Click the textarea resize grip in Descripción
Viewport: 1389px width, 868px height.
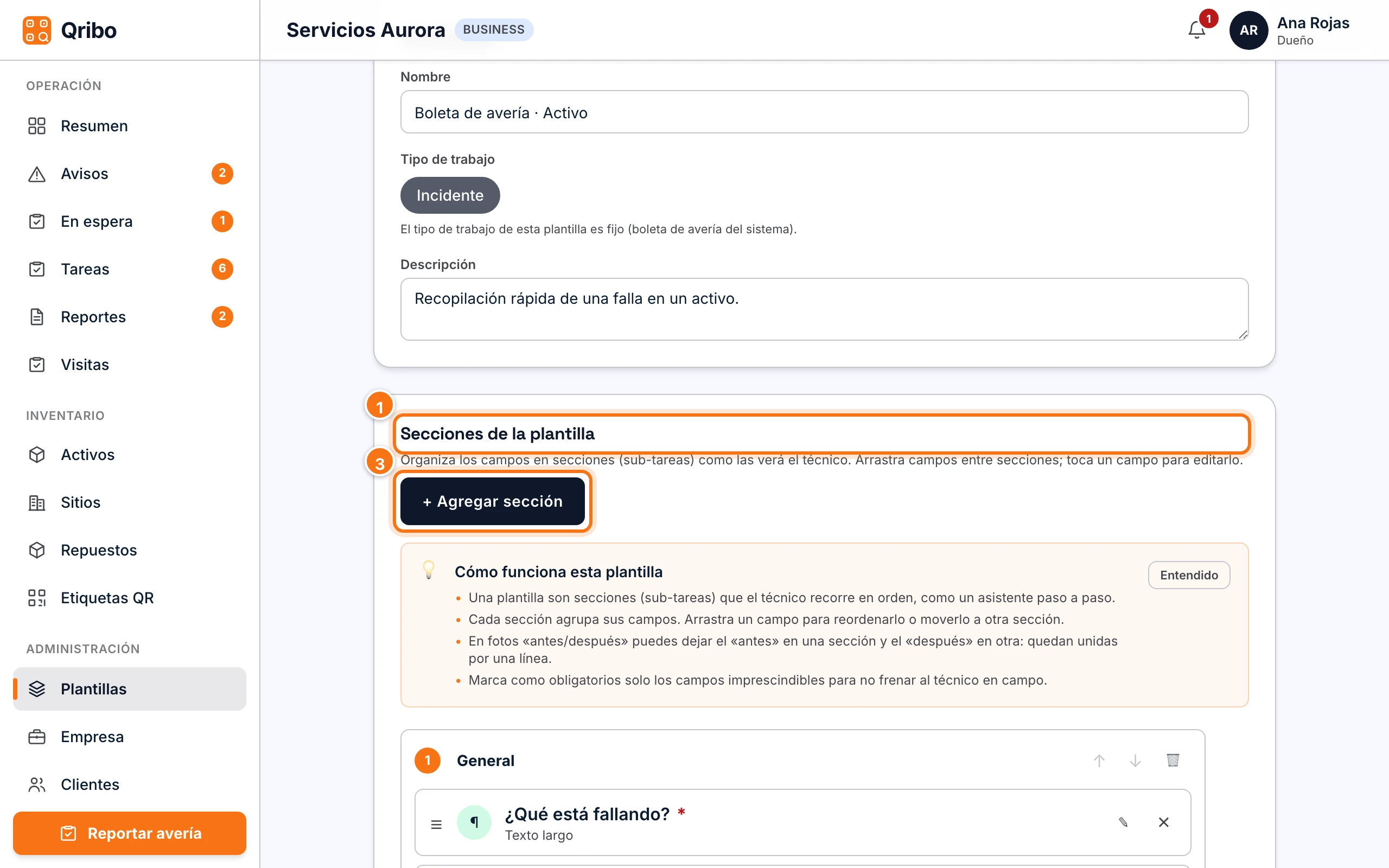[x=1243, y=335]
